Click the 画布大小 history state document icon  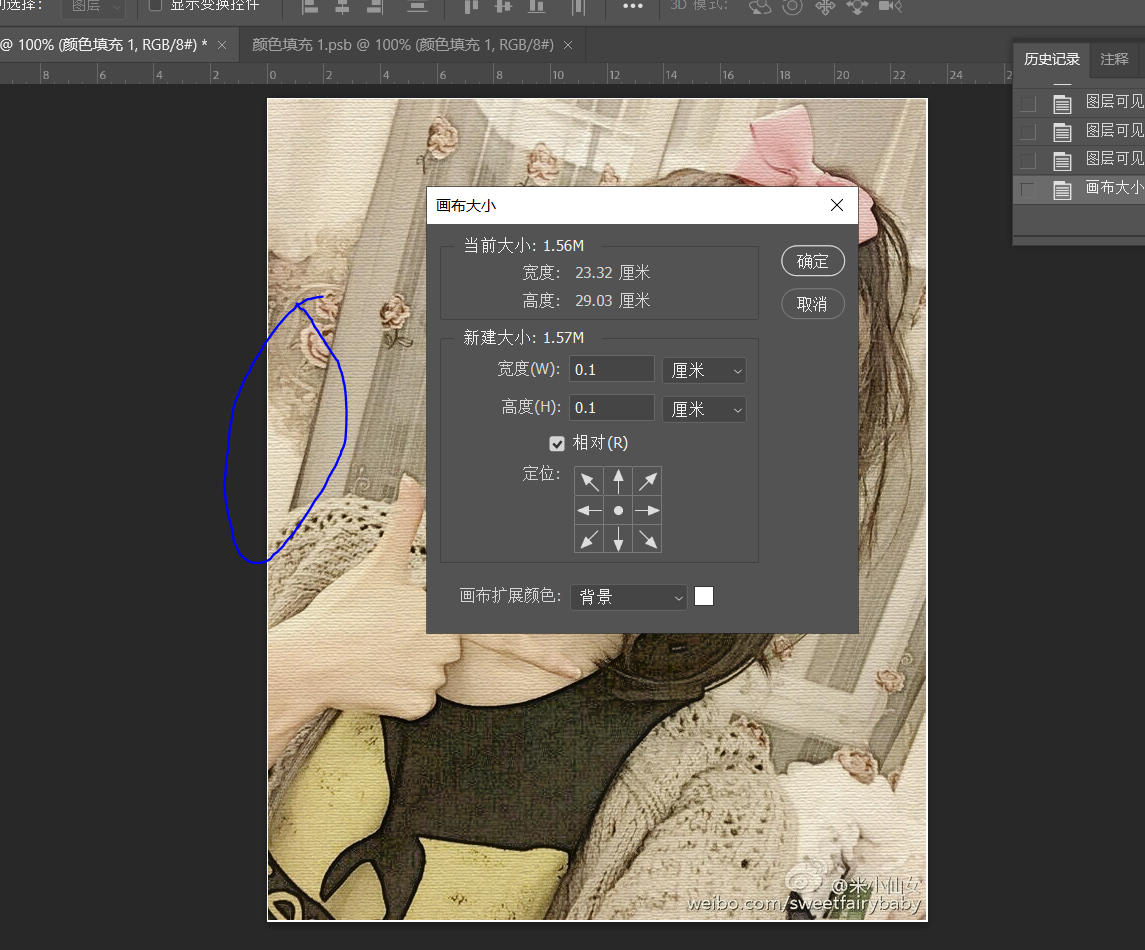1062,190
